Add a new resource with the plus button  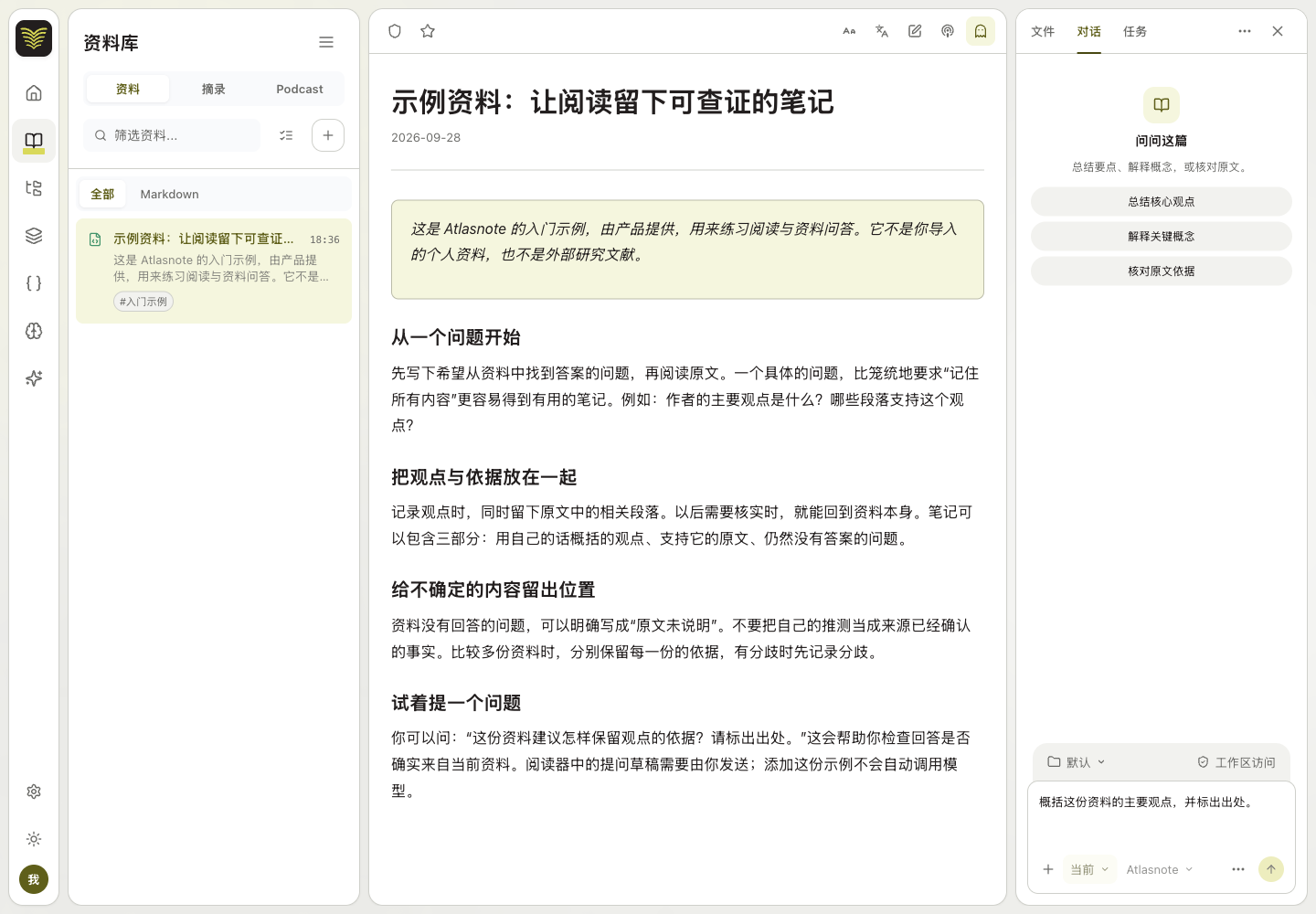(328, 135)
